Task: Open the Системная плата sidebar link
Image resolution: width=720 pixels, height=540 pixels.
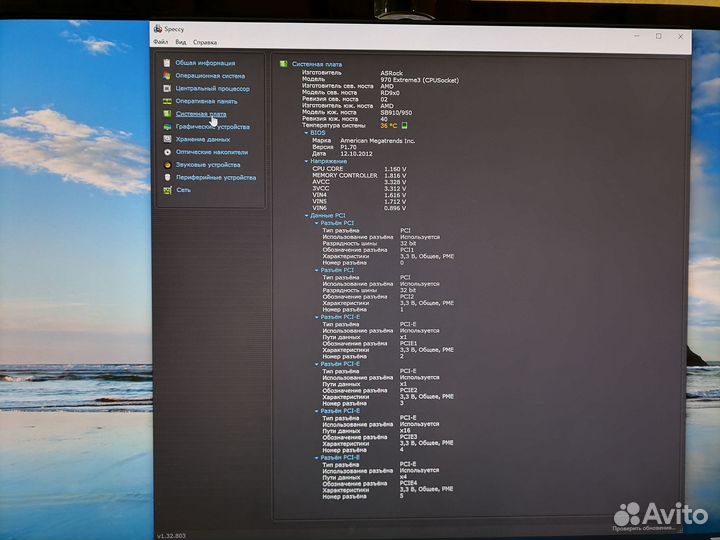Action: pyautogui.click(x=201, y=114)
